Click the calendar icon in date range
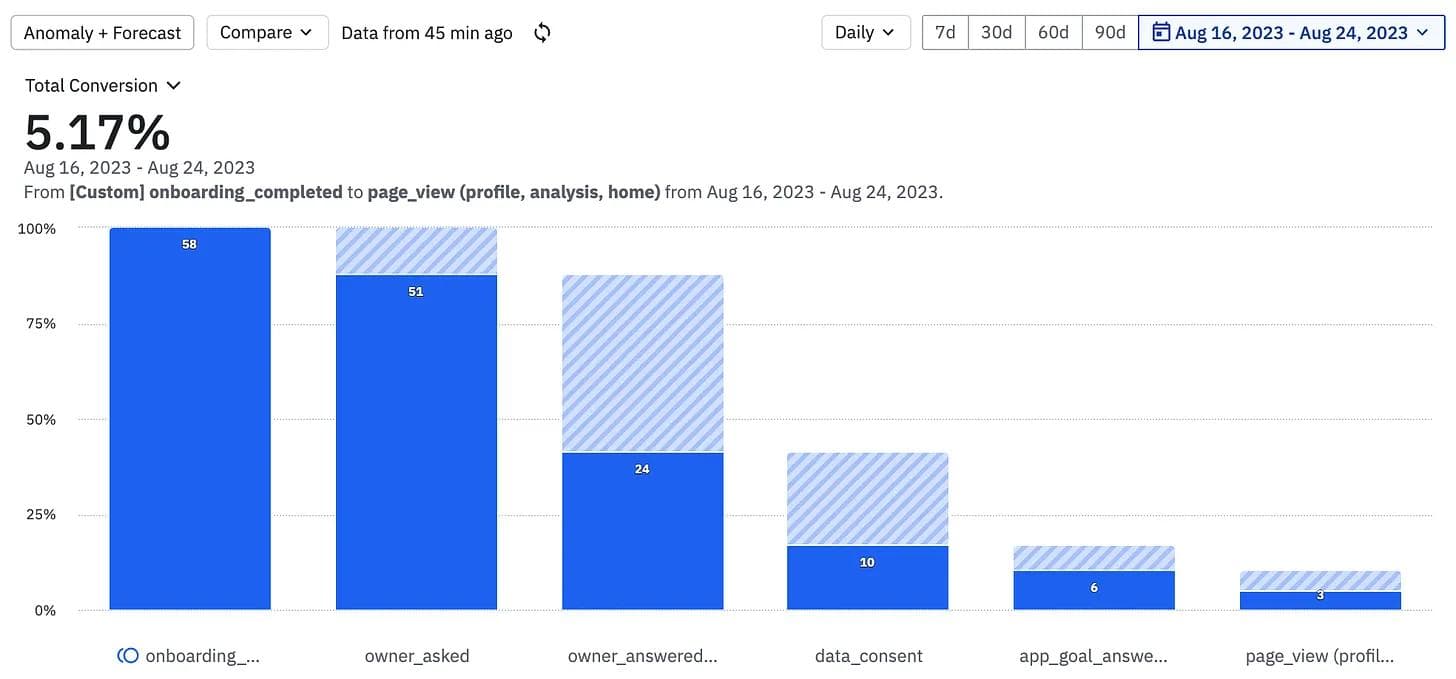1456x679 pixels. (x=1161, y=33)
